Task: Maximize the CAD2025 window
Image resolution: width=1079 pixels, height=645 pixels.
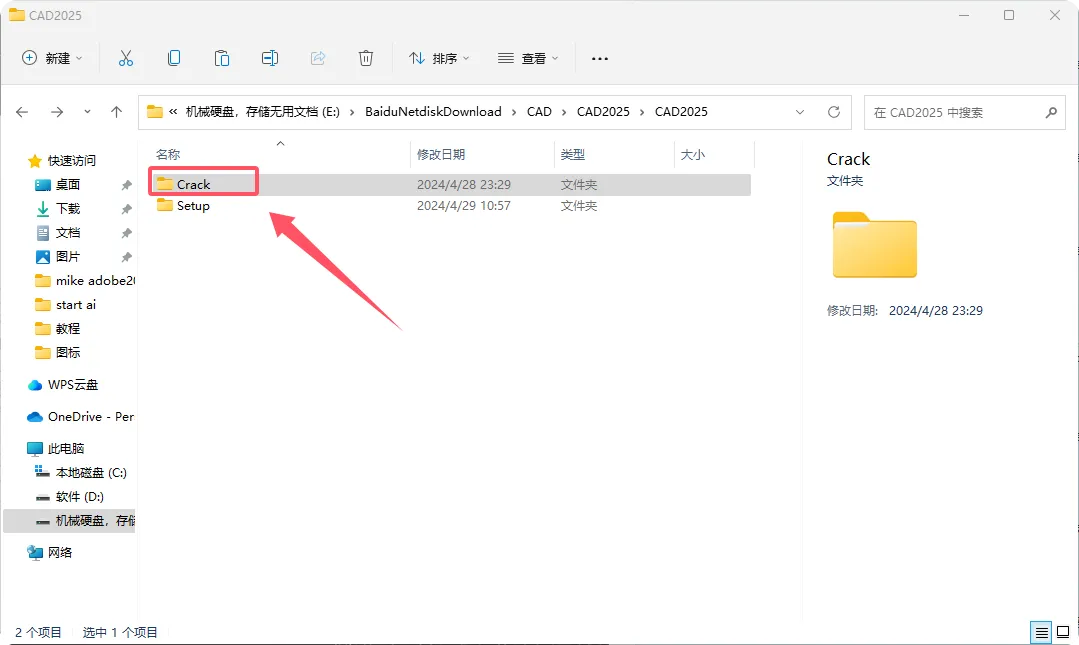Action: point(1009,15)
